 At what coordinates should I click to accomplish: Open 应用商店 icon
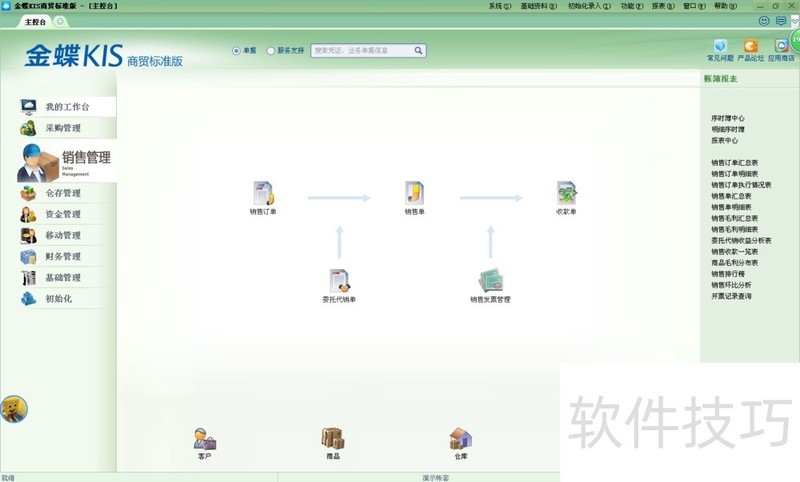click(x=781, y=50)
